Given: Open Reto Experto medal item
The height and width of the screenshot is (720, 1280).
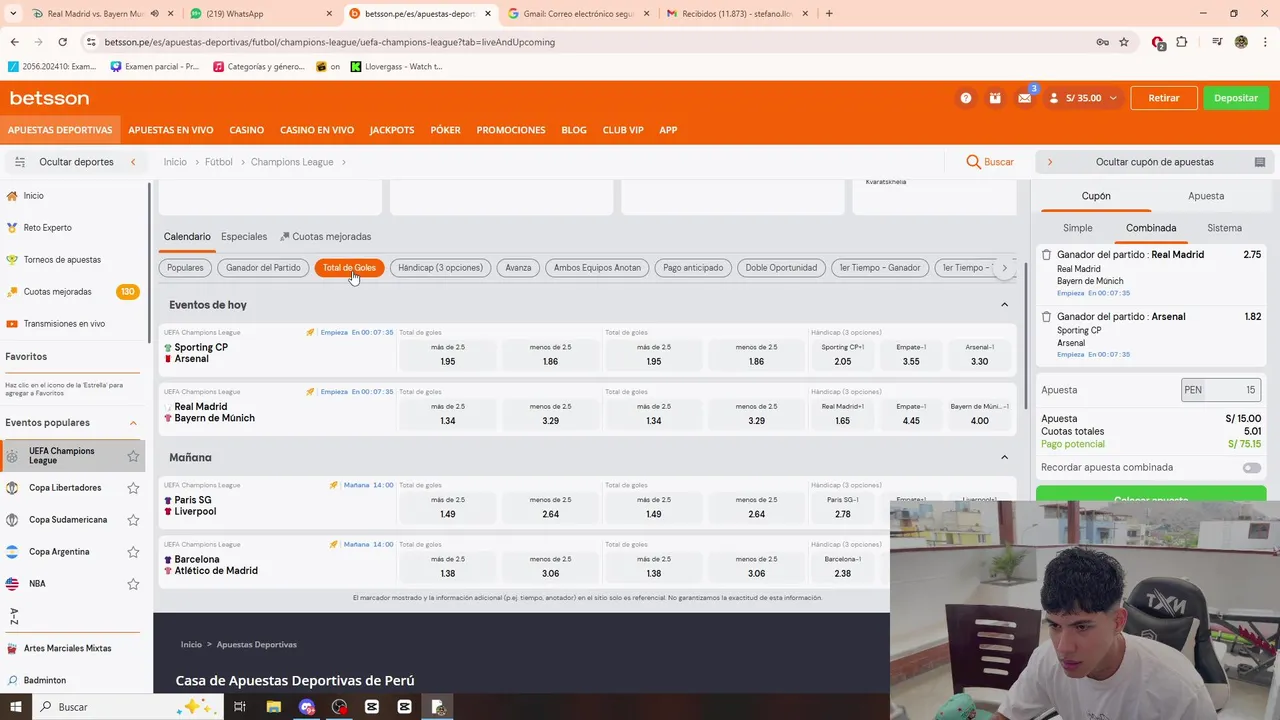Looking at the screenshot, I should pos(47,228).
